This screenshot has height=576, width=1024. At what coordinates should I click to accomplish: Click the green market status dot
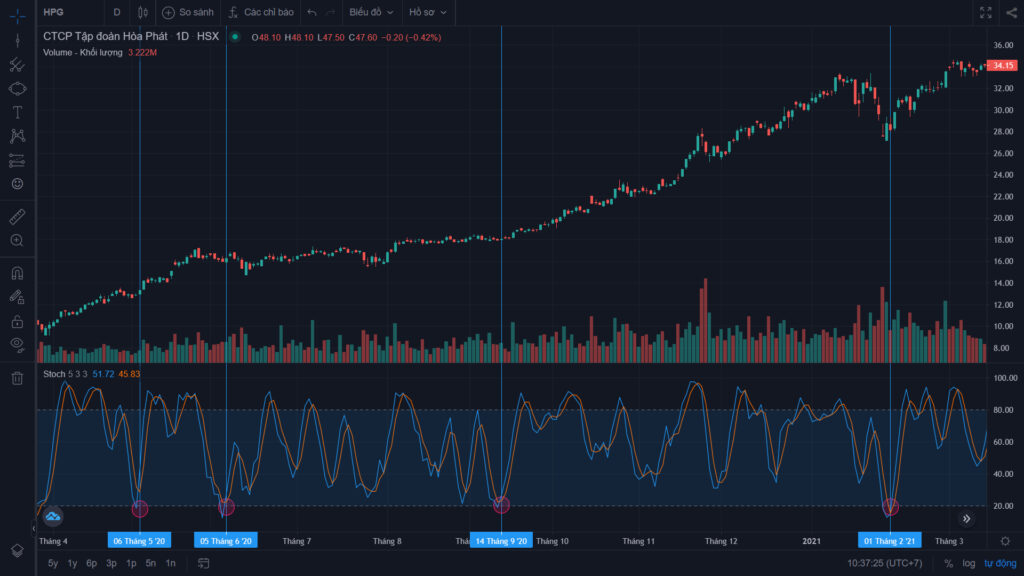(235, 37)
